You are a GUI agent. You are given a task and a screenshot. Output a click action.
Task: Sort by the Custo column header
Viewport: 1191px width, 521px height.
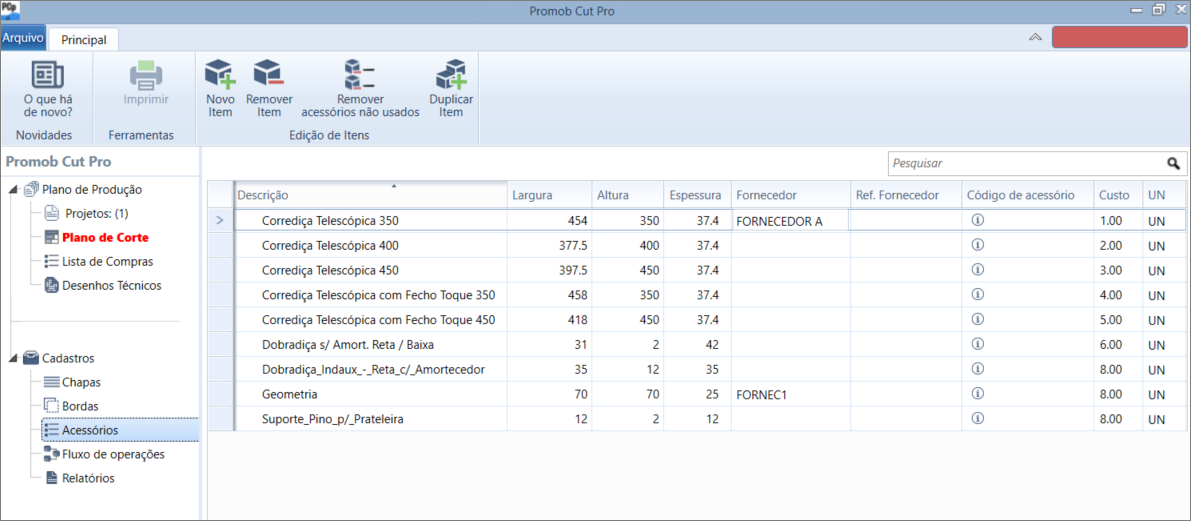click(x=1118, y=195)
